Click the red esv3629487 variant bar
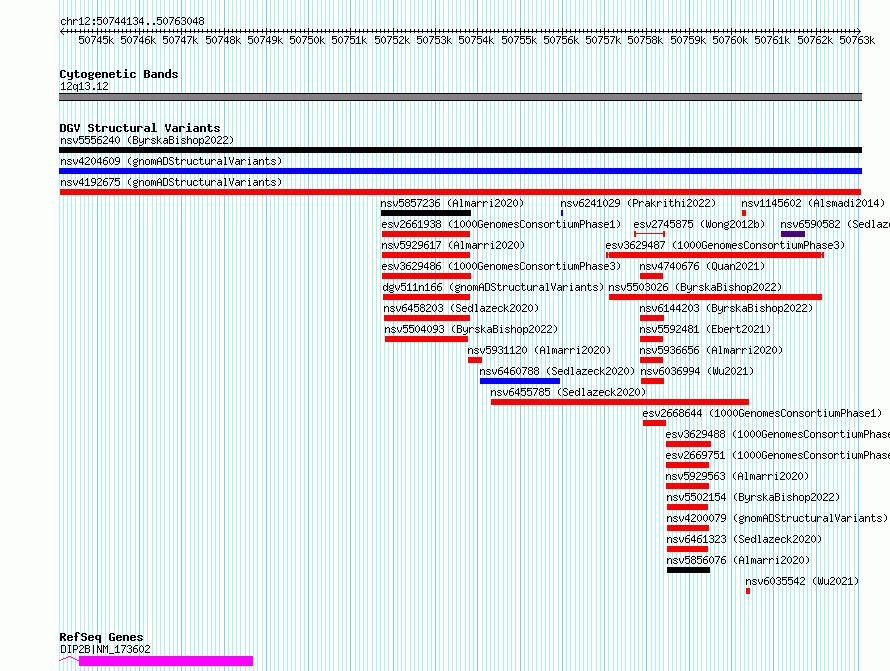 click(715, 255)
